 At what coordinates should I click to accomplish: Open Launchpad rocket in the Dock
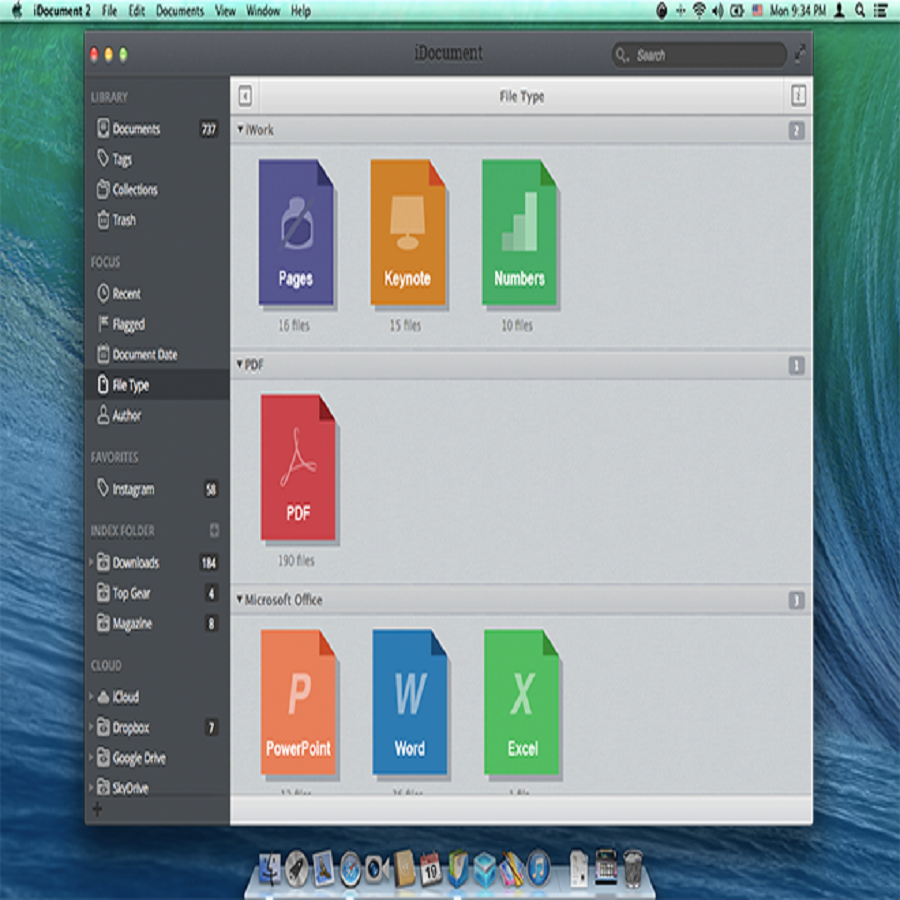(x=297, y=868)
